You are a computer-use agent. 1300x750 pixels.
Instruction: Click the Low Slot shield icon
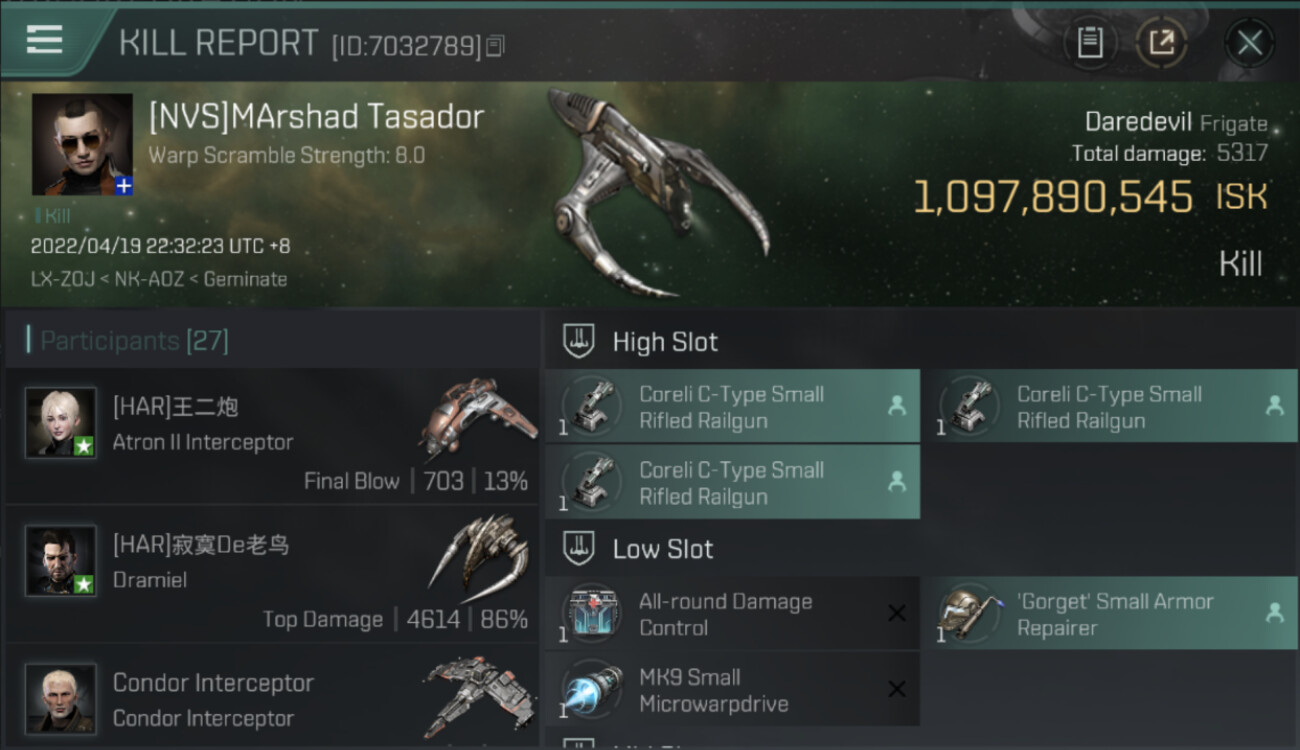578,548
